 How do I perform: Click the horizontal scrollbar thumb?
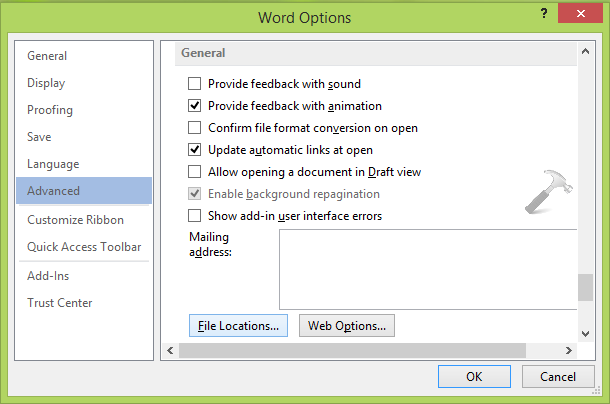point(352,350)
